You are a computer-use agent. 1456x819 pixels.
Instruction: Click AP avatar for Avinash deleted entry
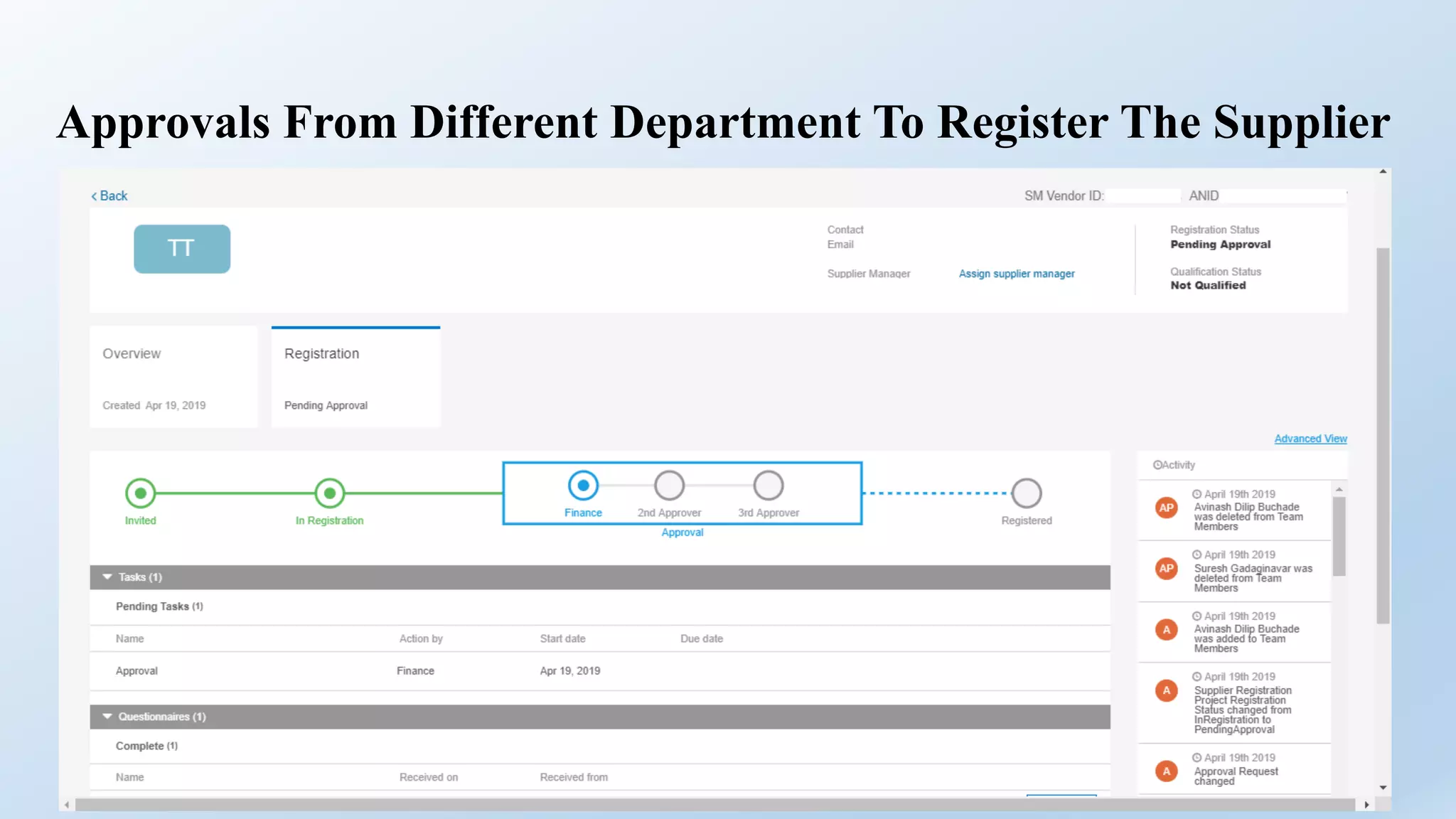point(1167,508)
